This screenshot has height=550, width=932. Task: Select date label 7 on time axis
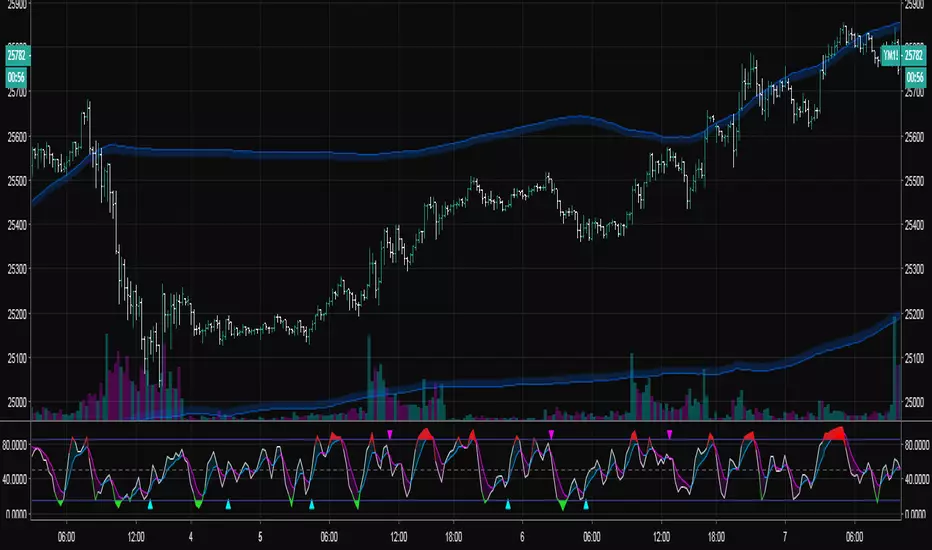tap(785, 537)
